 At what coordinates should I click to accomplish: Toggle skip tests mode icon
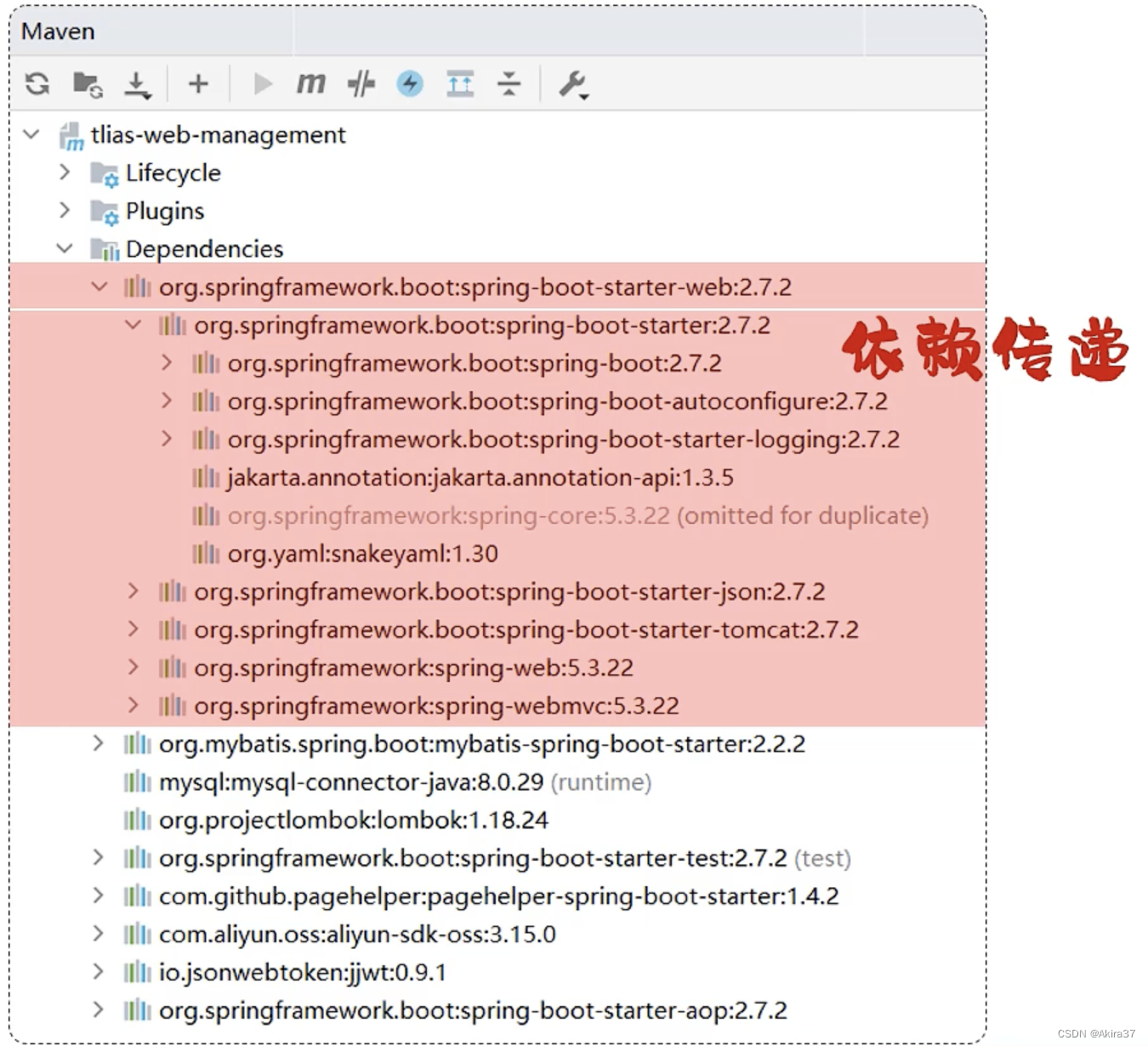[x=361, y=83]
